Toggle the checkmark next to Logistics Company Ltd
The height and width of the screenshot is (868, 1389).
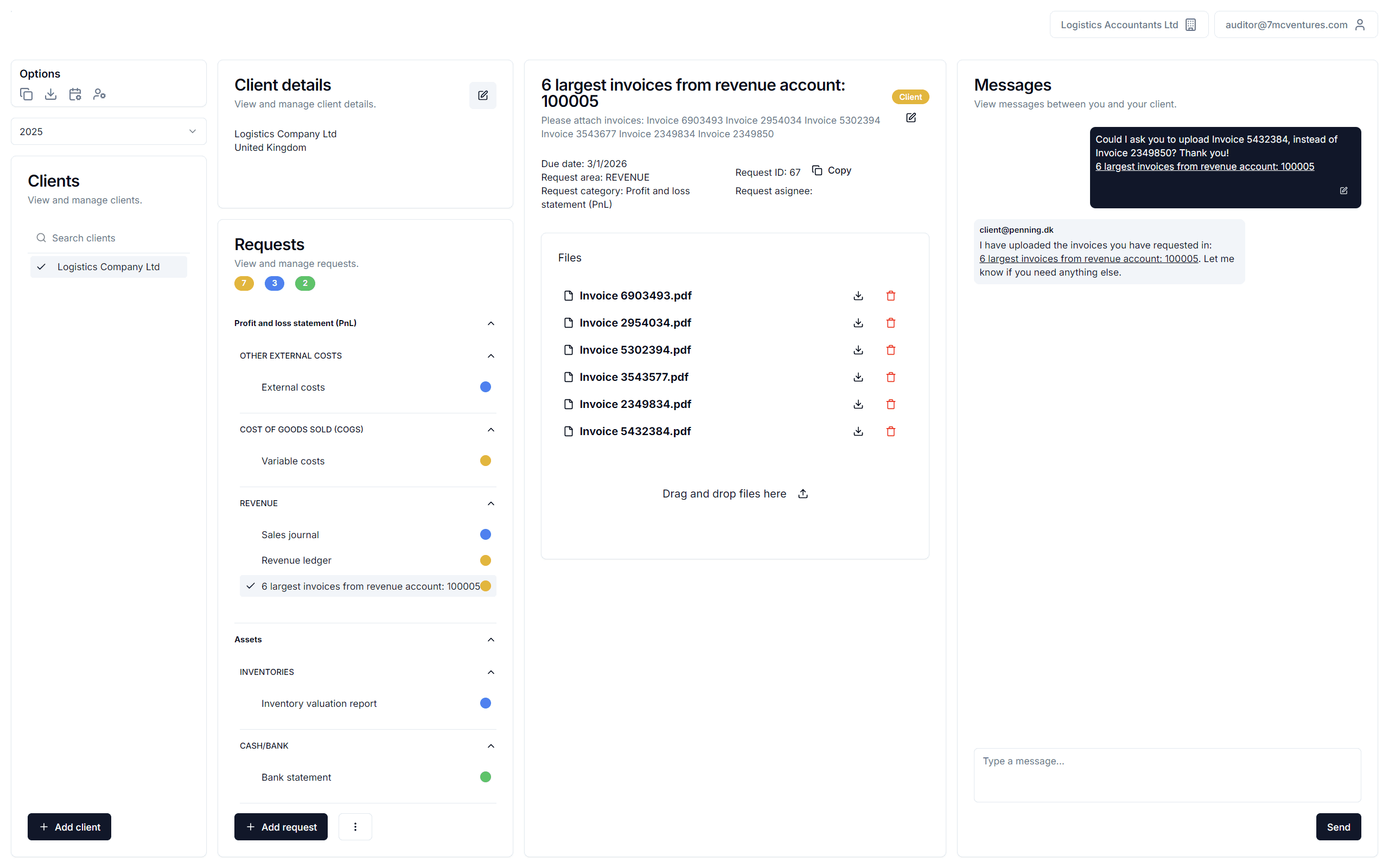(41, 266)
